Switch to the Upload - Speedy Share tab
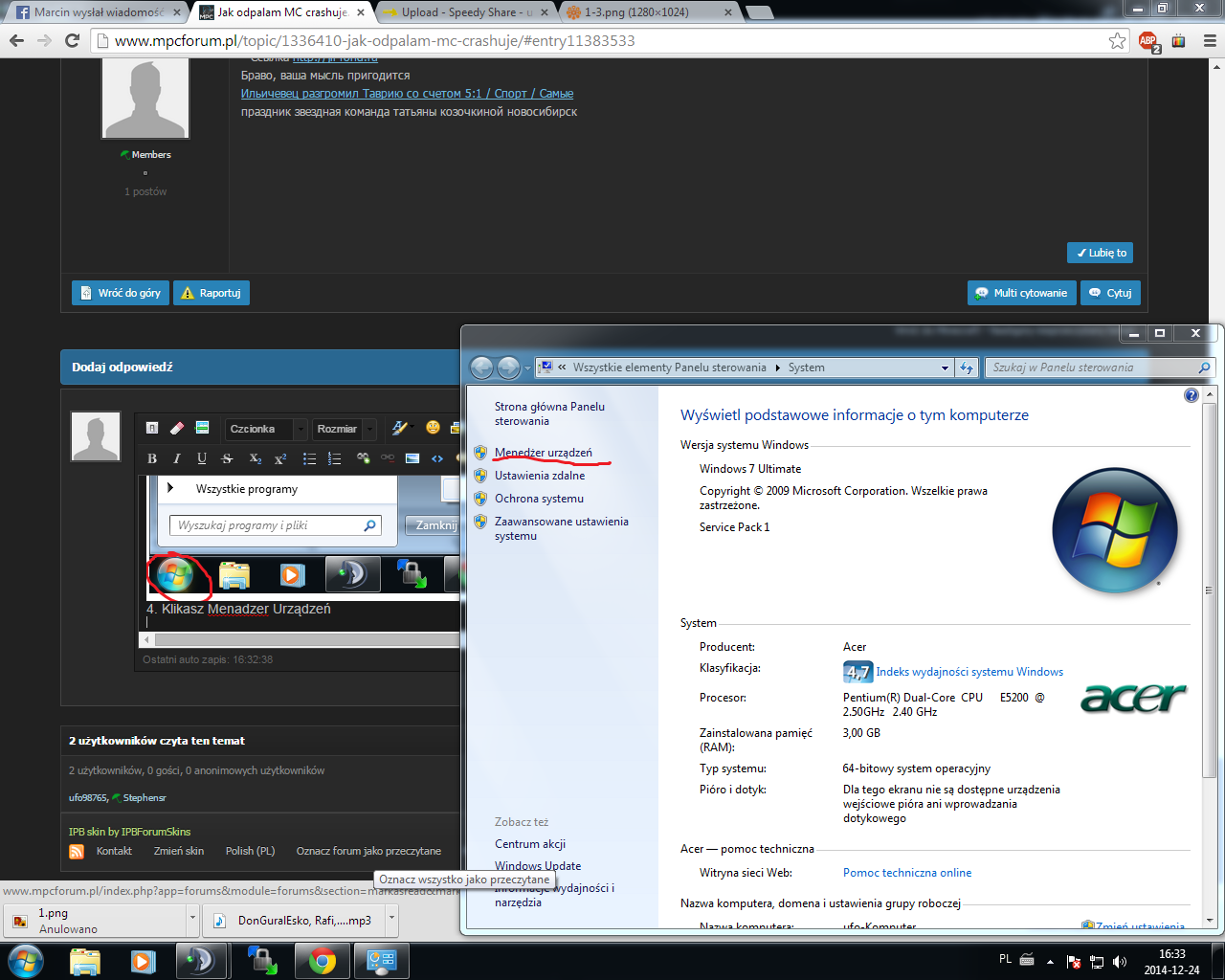This screenshot has height=980, width=1225. 466,12
